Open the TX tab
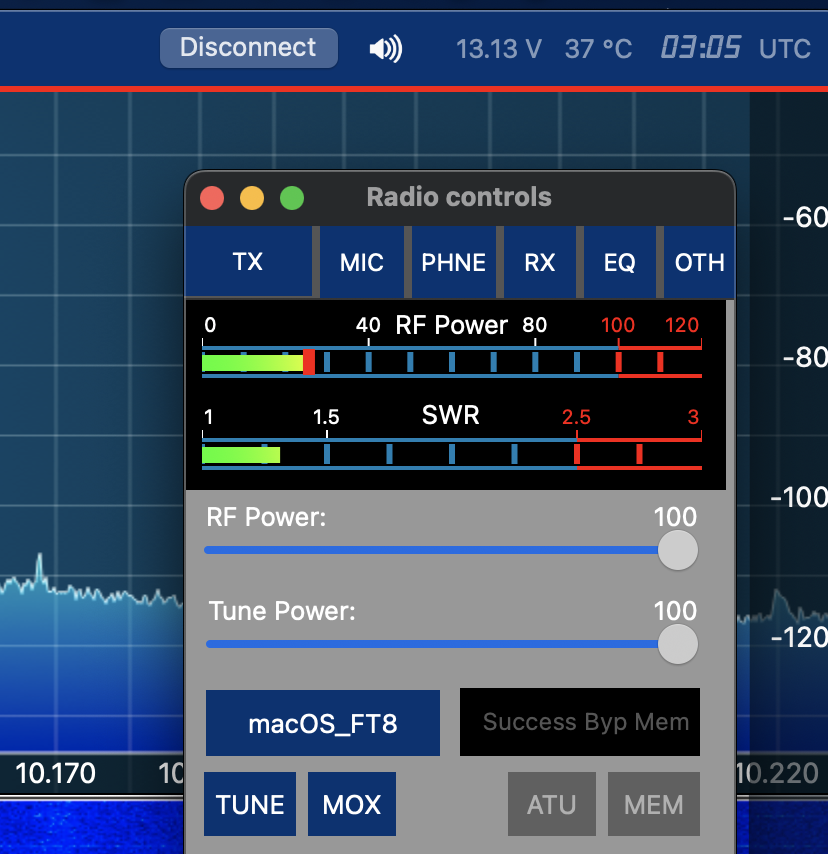Image resolution: width=828 pixels, height=854 pixels. (248, 262)
